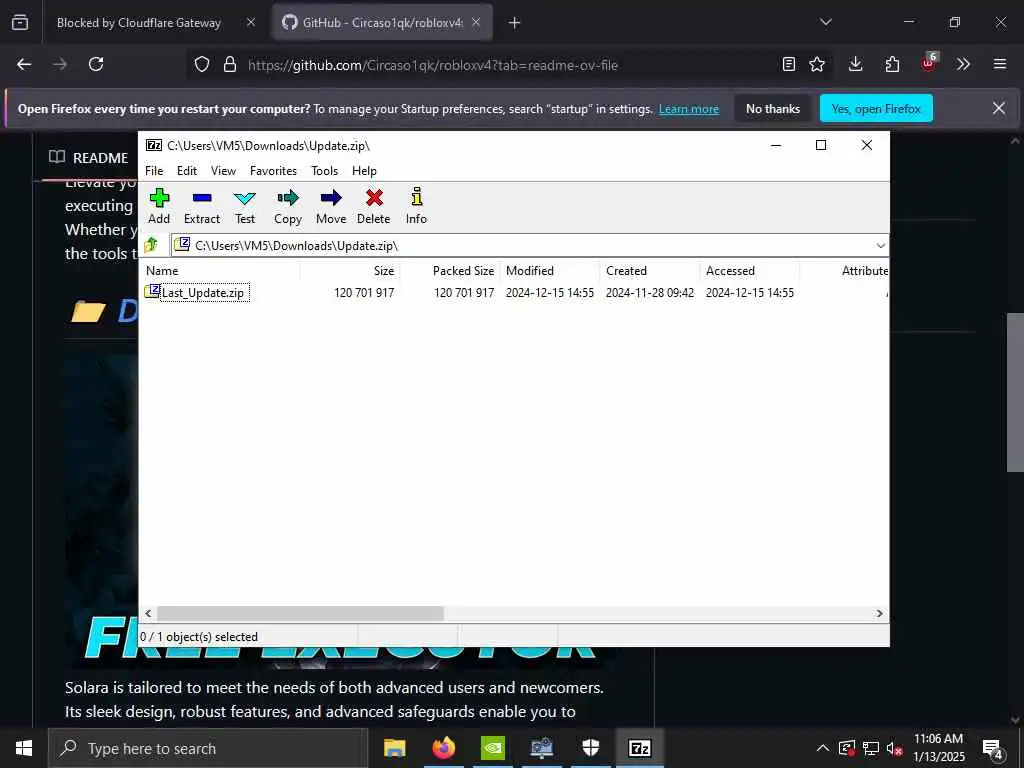
Task: Click the right scroll arrow in 7-Zip
Action: coord(880,613)
